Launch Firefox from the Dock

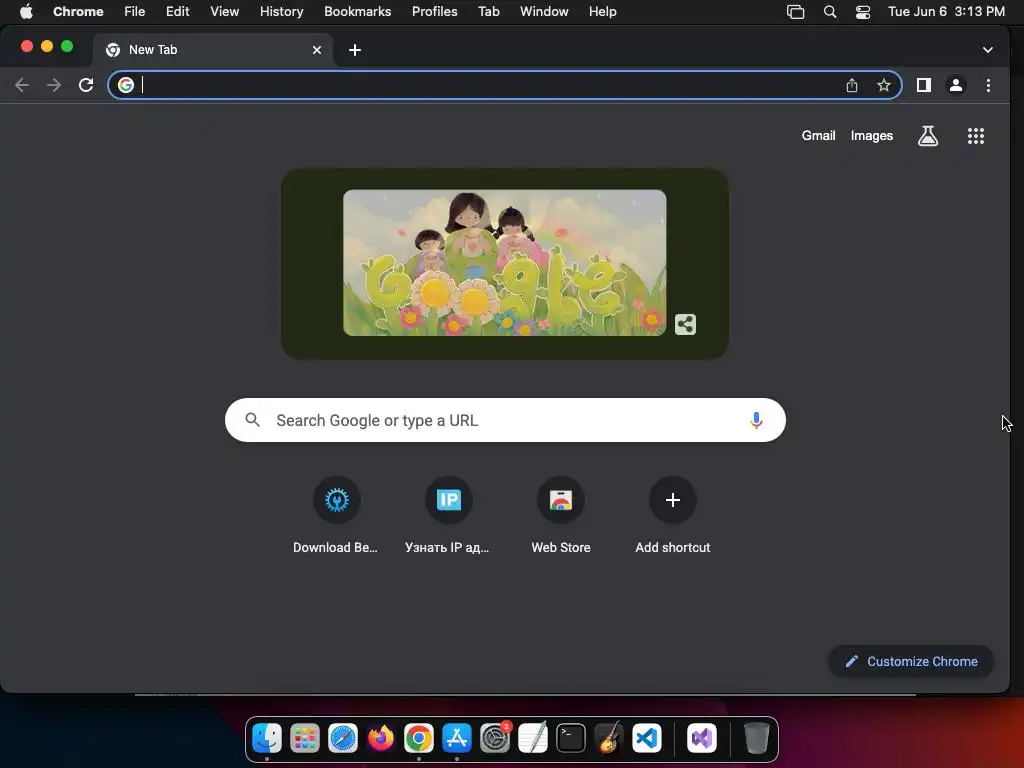click(x=381, y=739)
